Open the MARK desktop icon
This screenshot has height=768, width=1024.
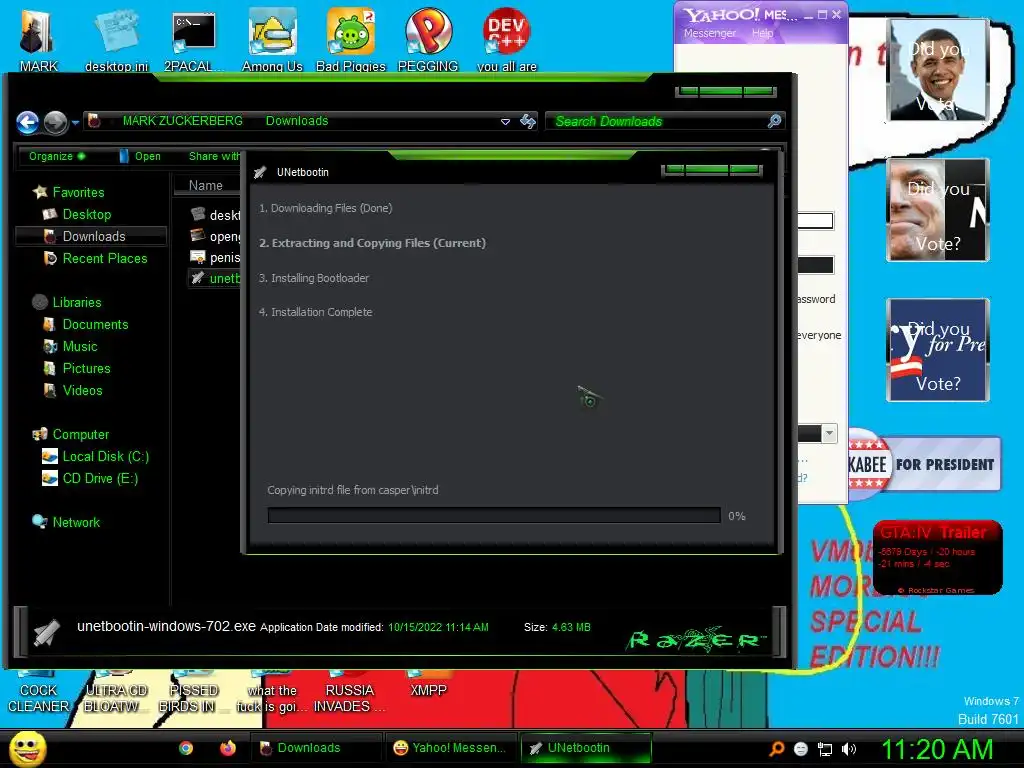(x=37, y=39)
